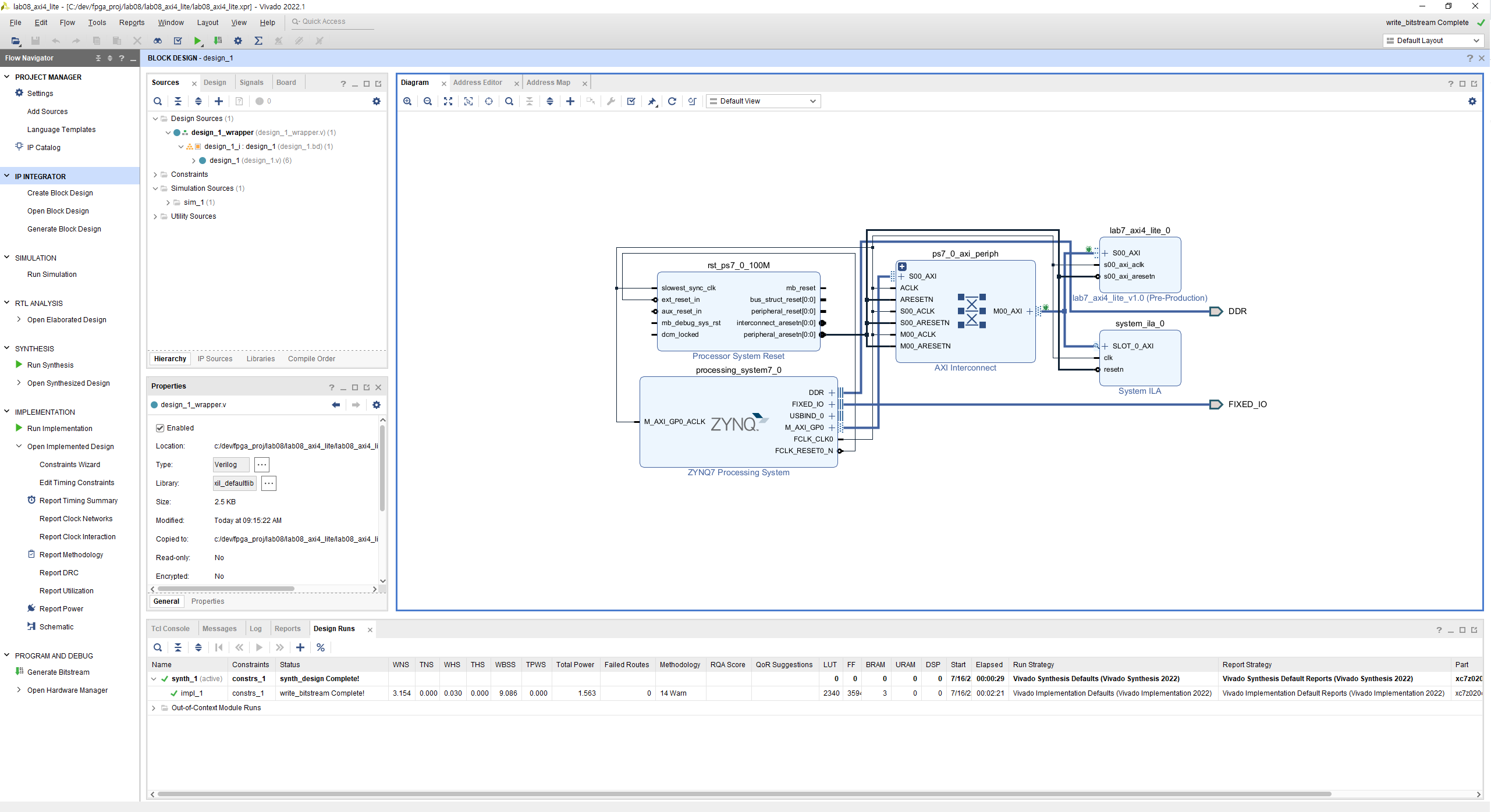Regenerate layout of the diagram
The image size is (1491, 812).
coord(672,101)
